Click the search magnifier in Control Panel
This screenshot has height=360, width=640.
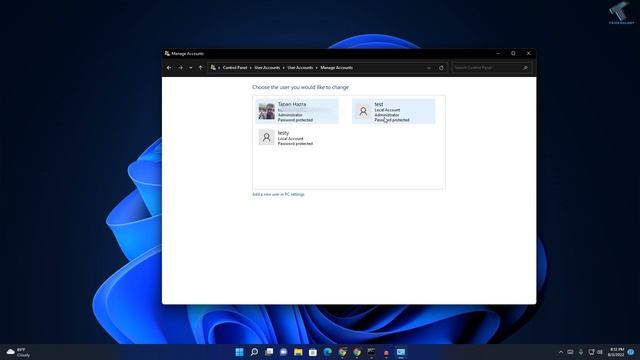click(x=525, y=68)
